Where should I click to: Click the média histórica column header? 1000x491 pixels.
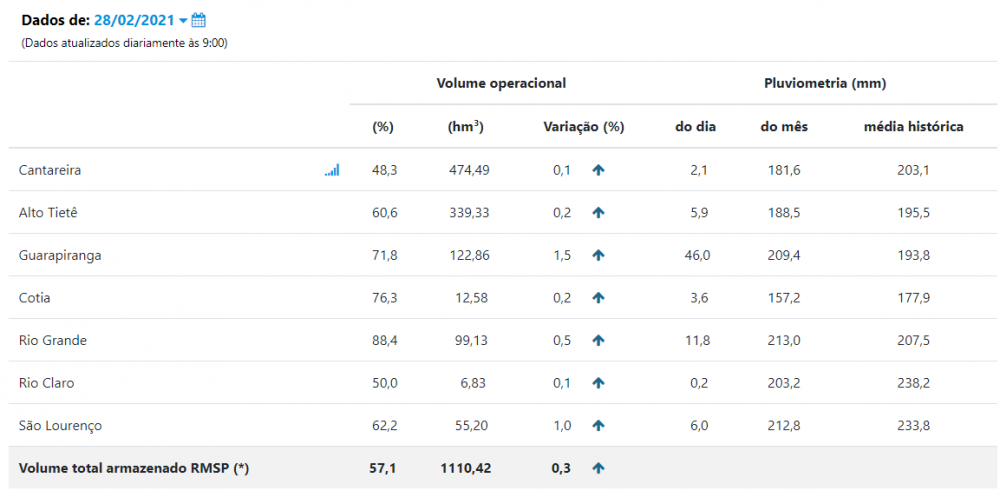pos(913,127)
